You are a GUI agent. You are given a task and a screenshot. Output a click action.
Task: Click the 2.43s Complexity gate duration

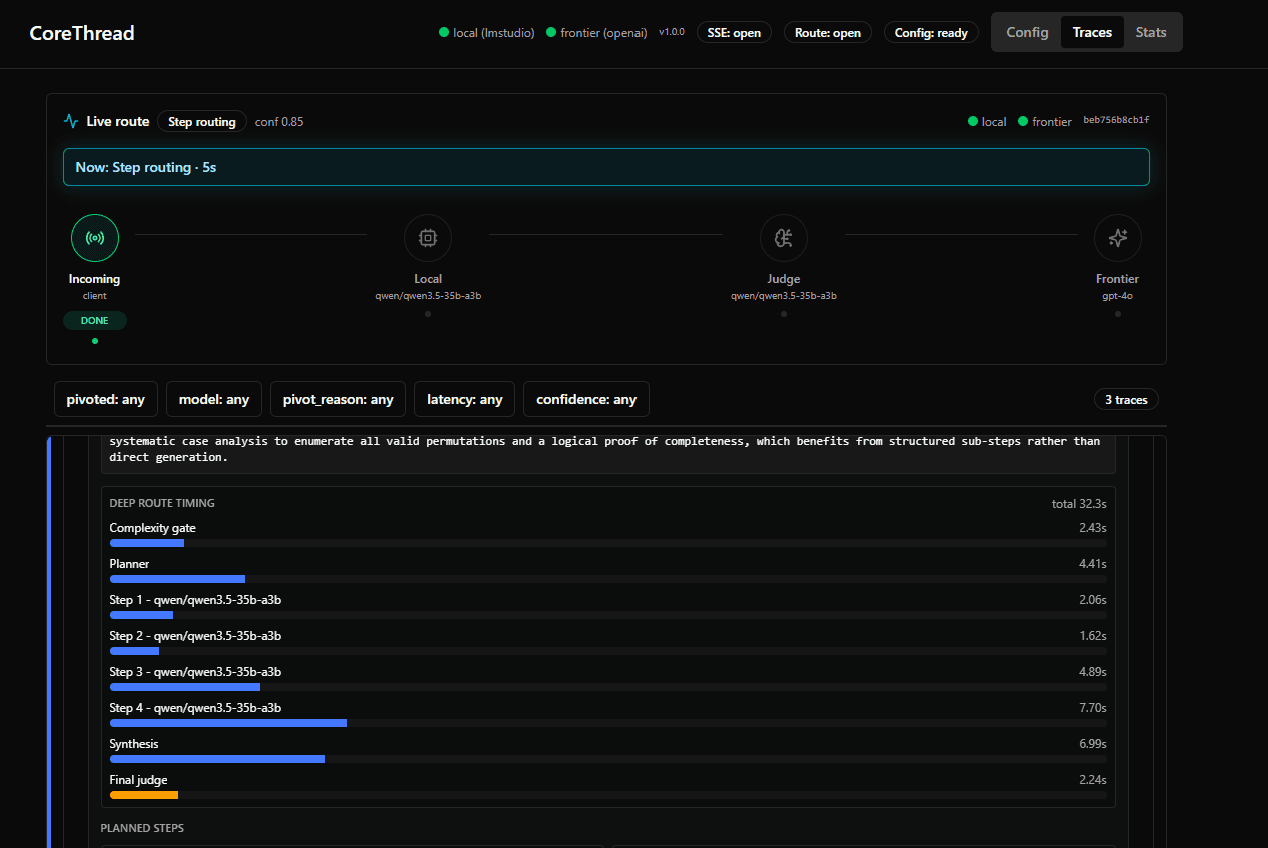tap(1093, 528)
